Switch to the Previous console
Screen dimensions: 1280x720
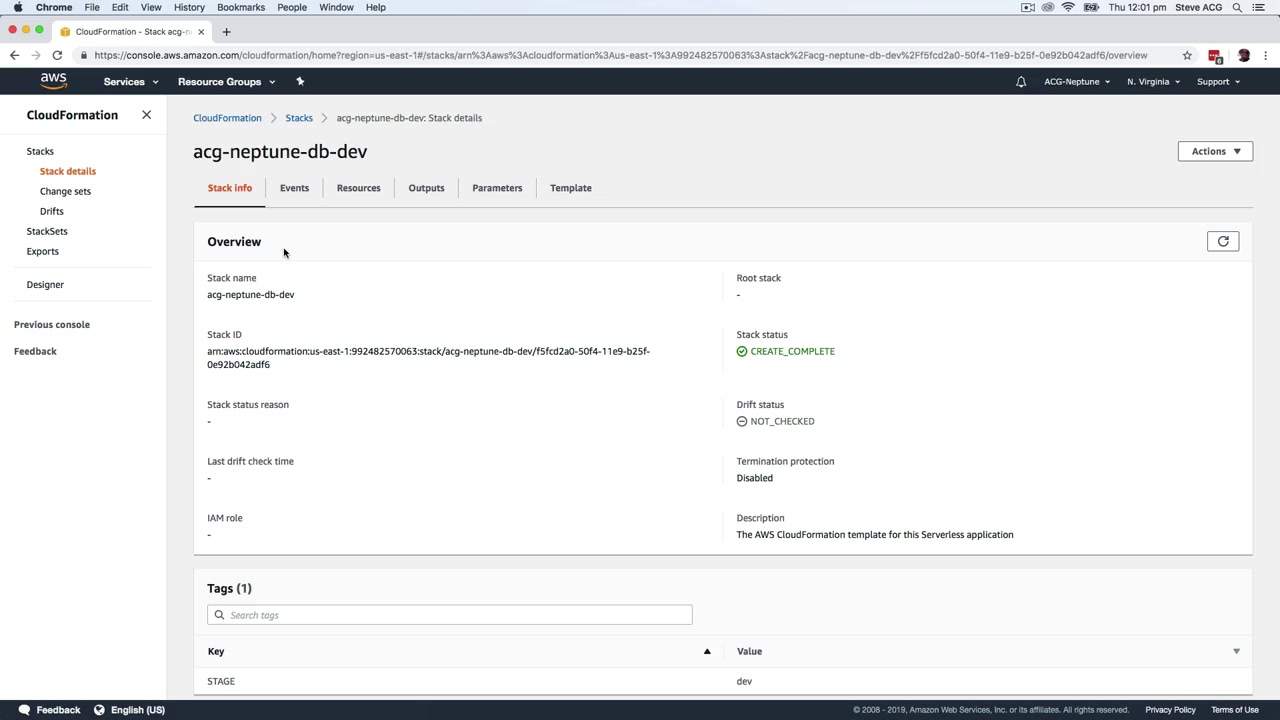tap(52, 324)
